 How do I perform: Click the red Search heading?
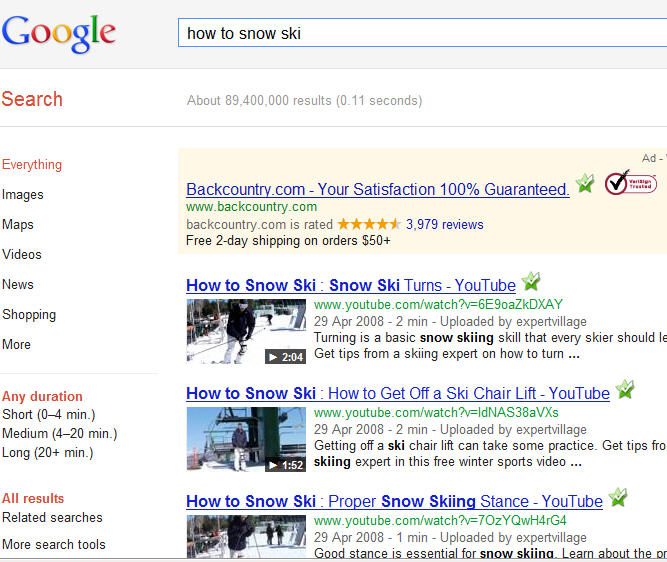point(32,99)
